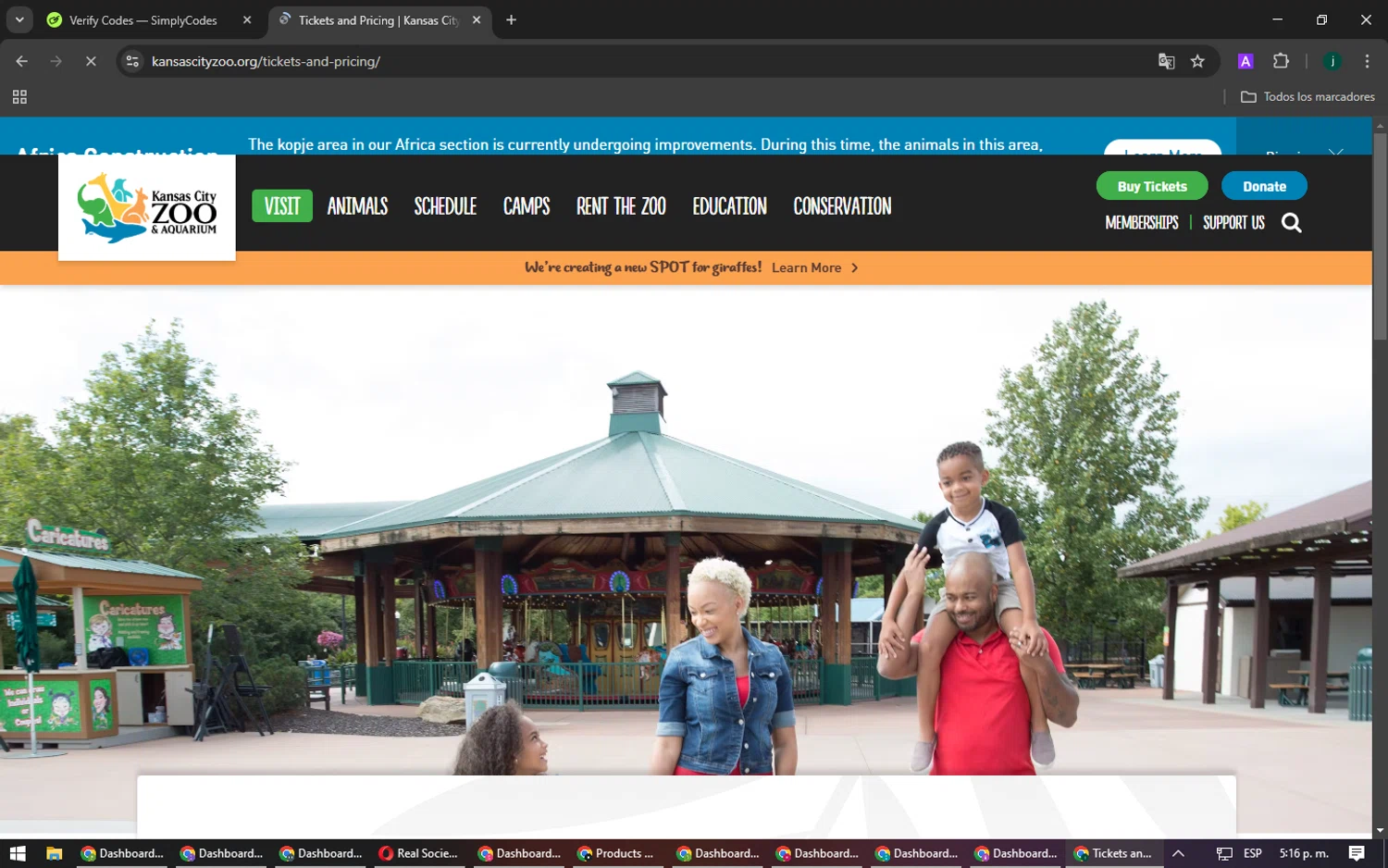Viewport: 1388px width, 868px height.
Task: Open a new browser tab
Action: pyautogui.click(x=511, y=19)
